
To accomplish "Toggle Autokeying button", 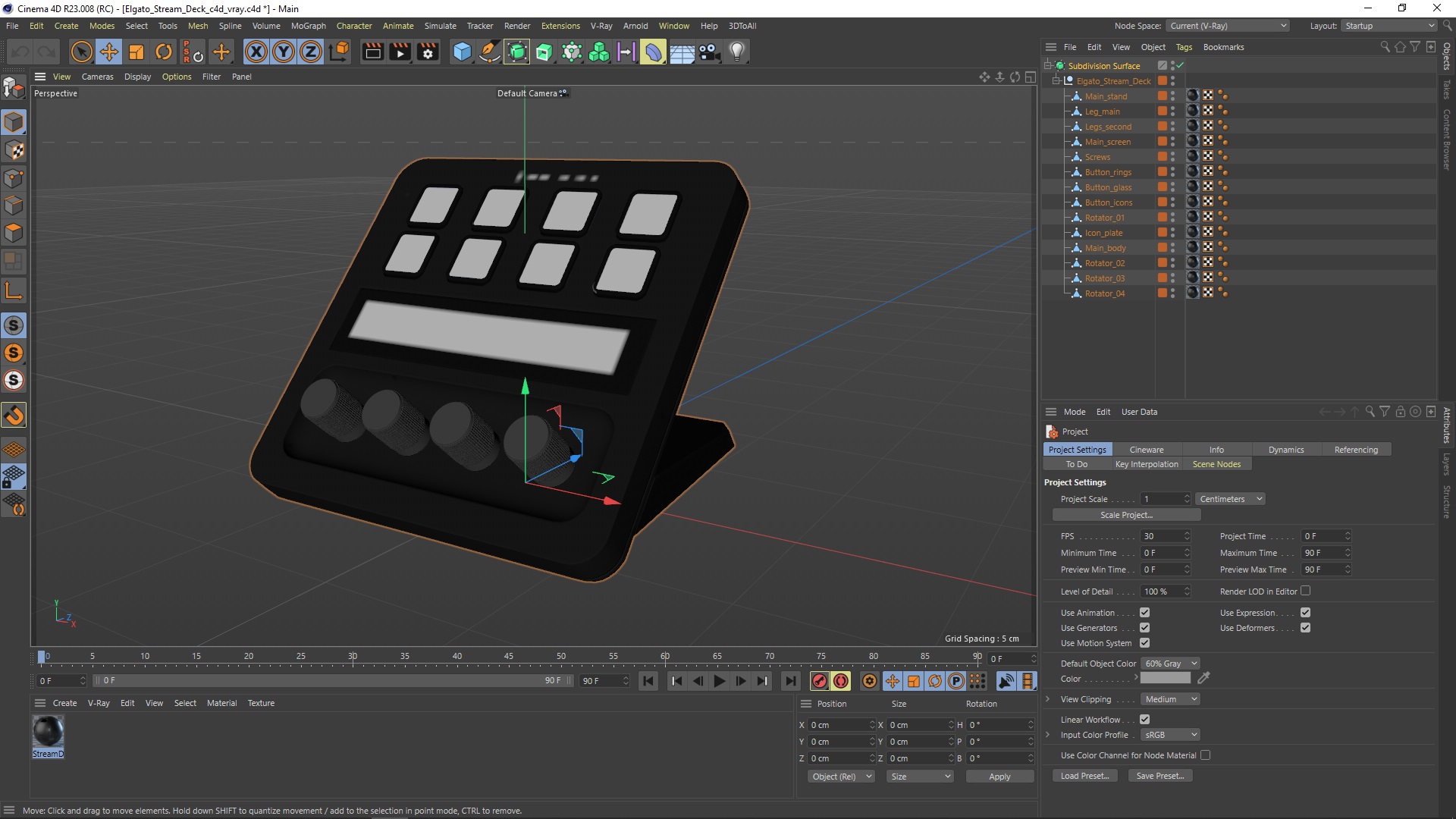I will click(x=841, y=681).
